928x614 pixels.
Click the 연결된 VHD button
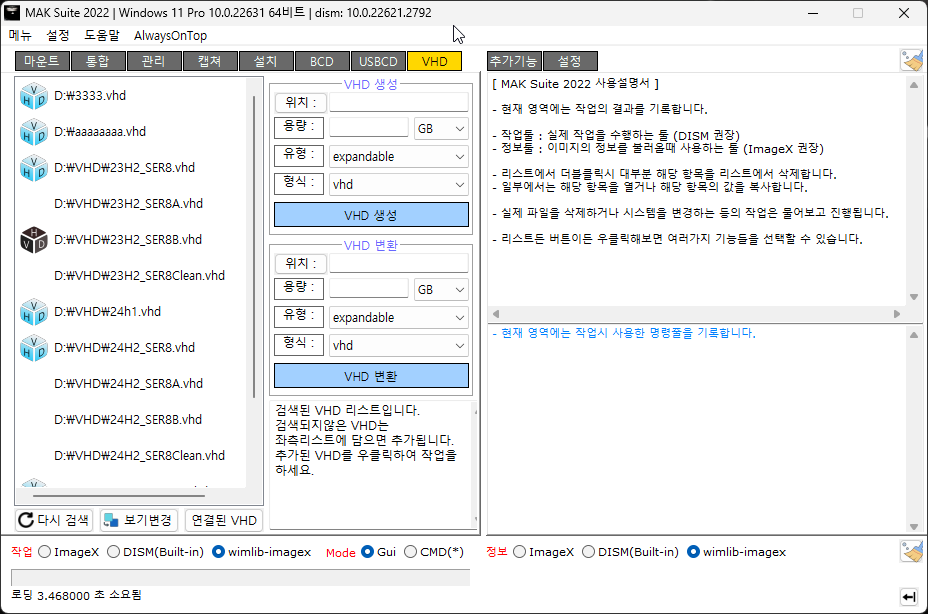[x=224, y=520]
